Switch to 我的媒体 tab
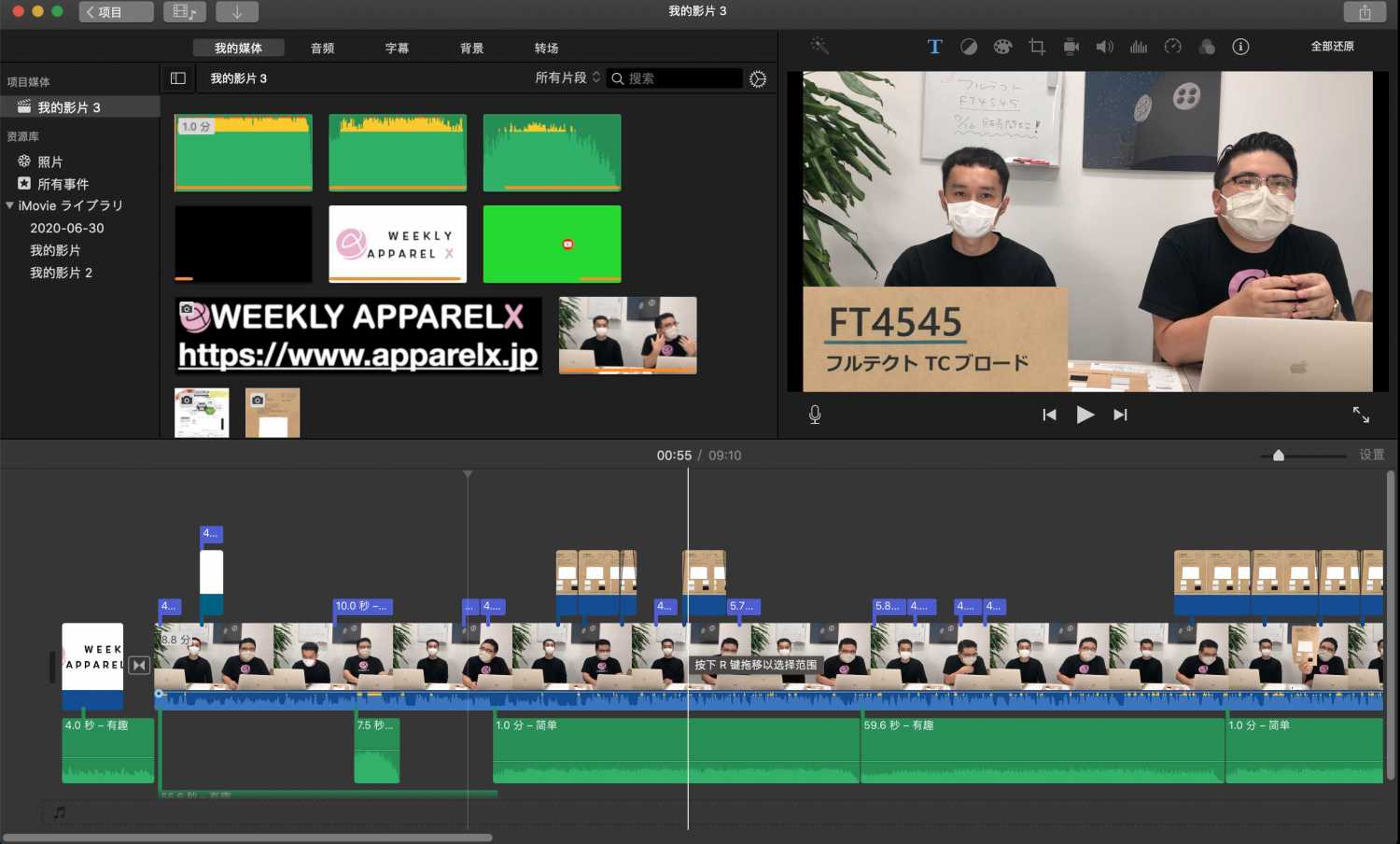1400x844 pixels. click(x=238, y=48)
